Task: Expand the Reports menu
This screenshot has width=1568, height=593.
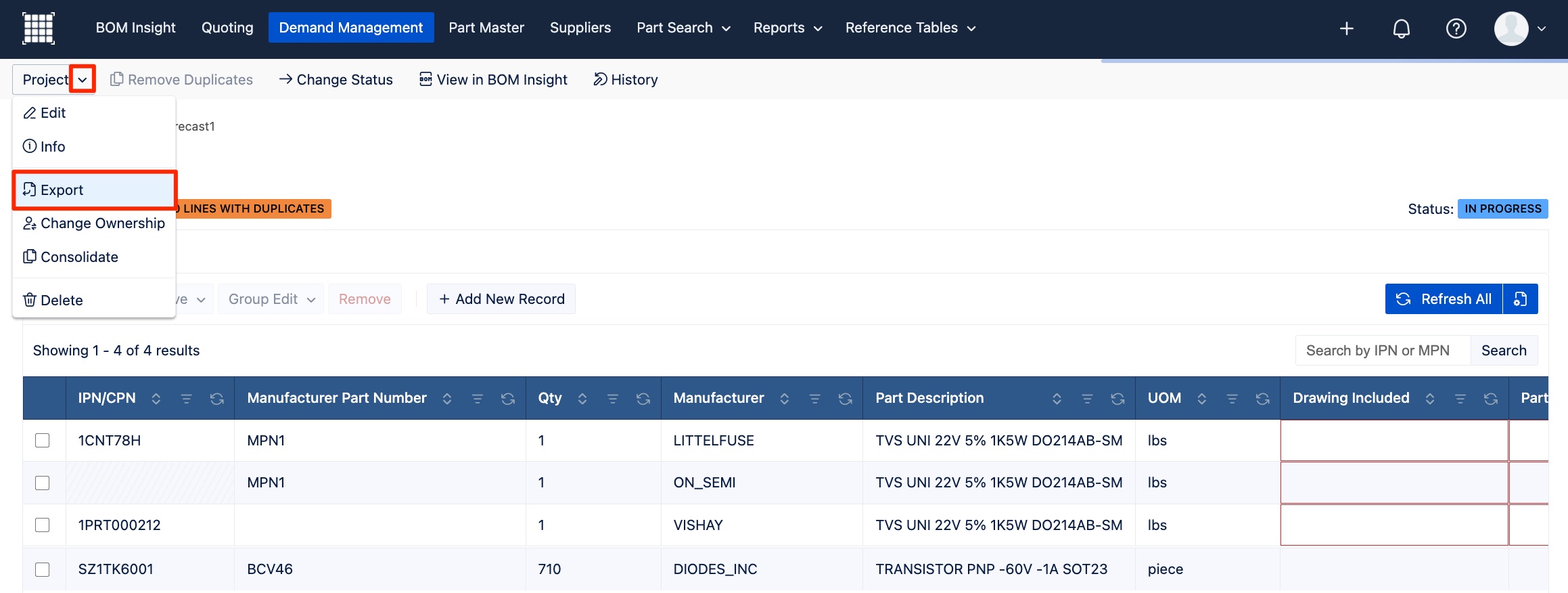Action: coord(817,28)
